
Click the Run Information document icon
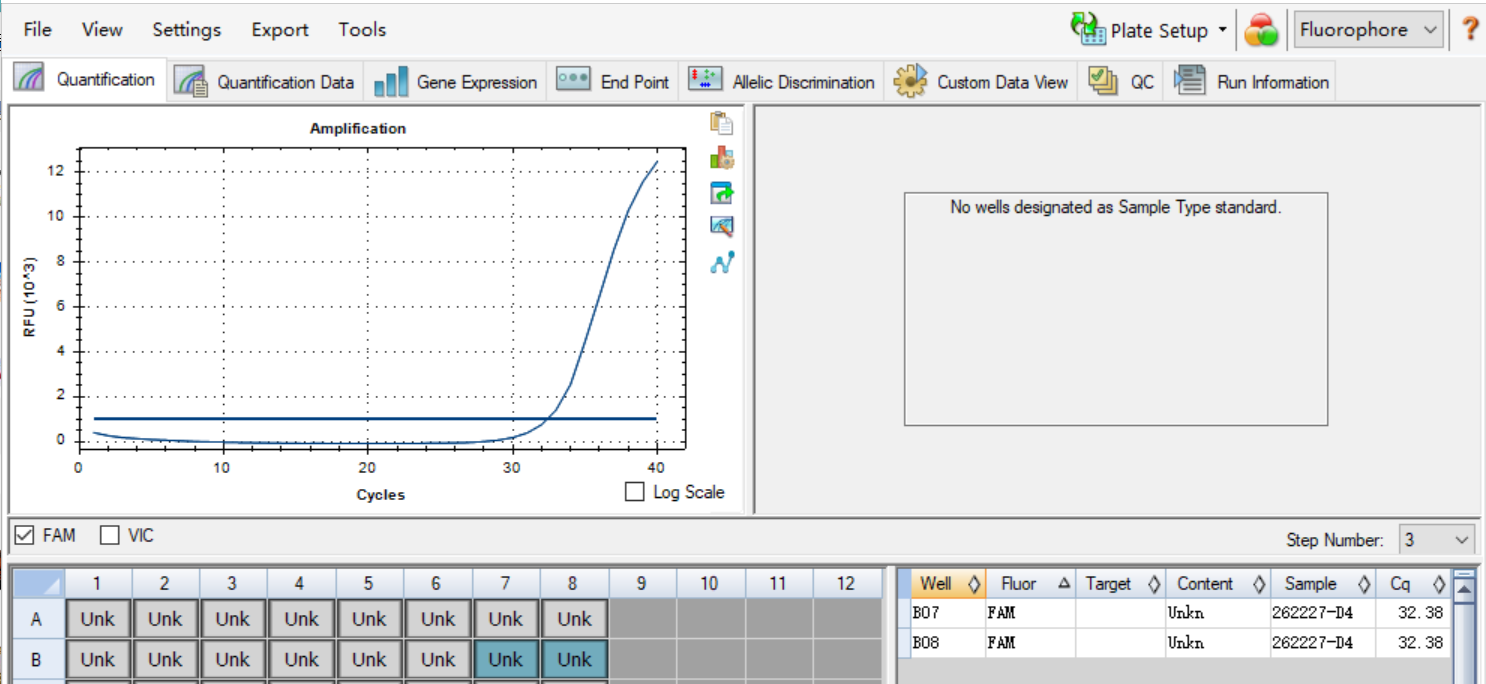click(1189, 80)
